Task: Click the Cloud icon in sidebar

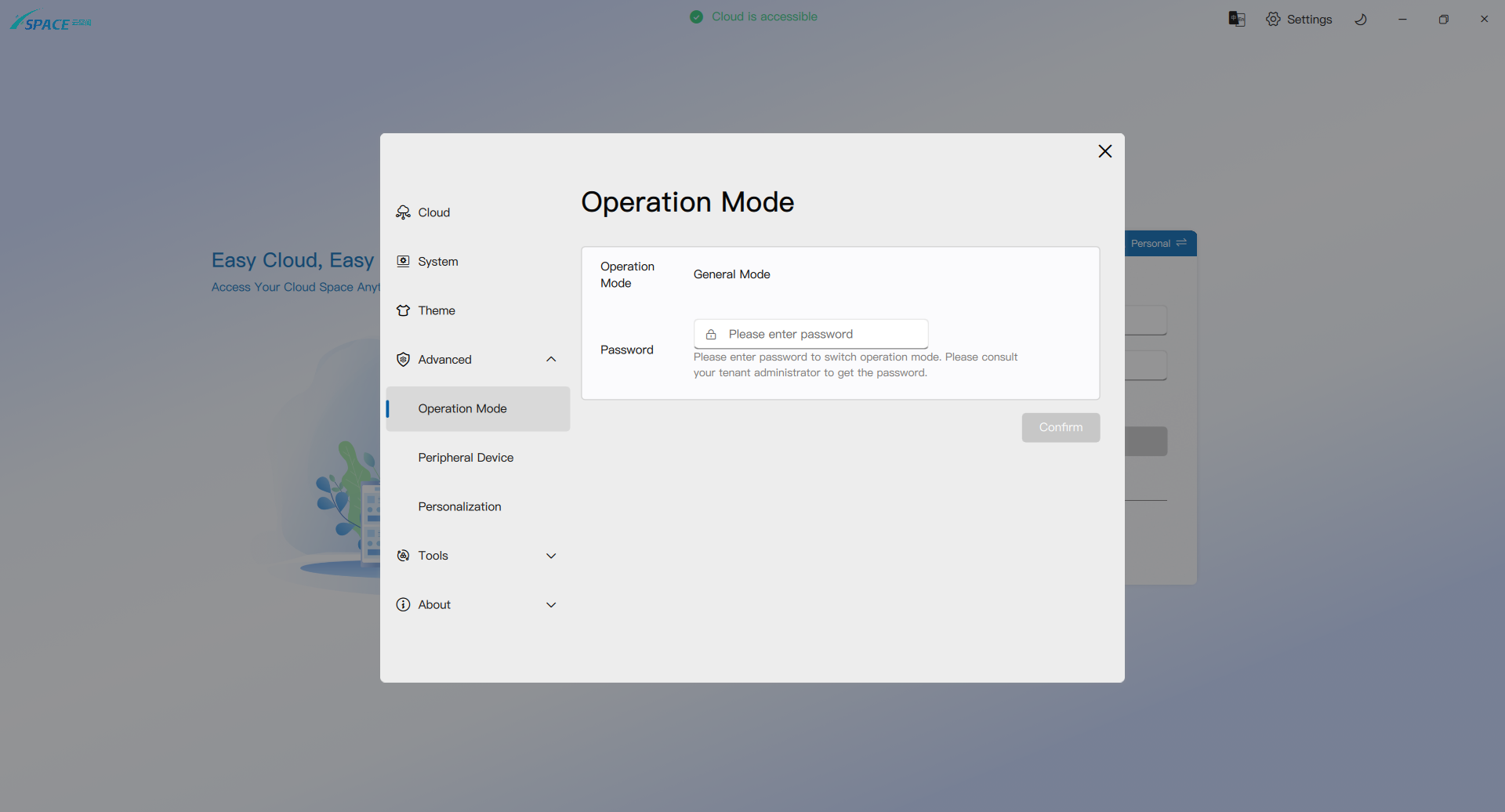Action: 403,212
